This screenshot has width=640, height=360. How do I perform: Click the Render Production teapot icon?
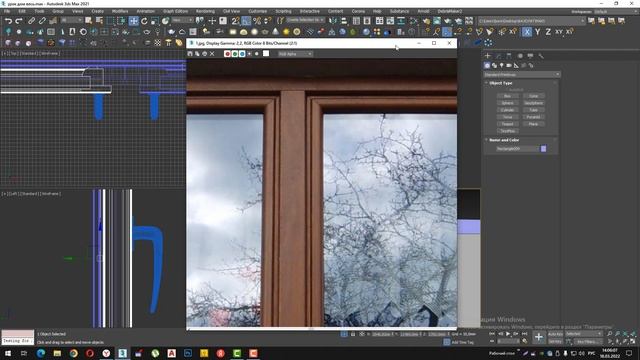pos(458,20)
